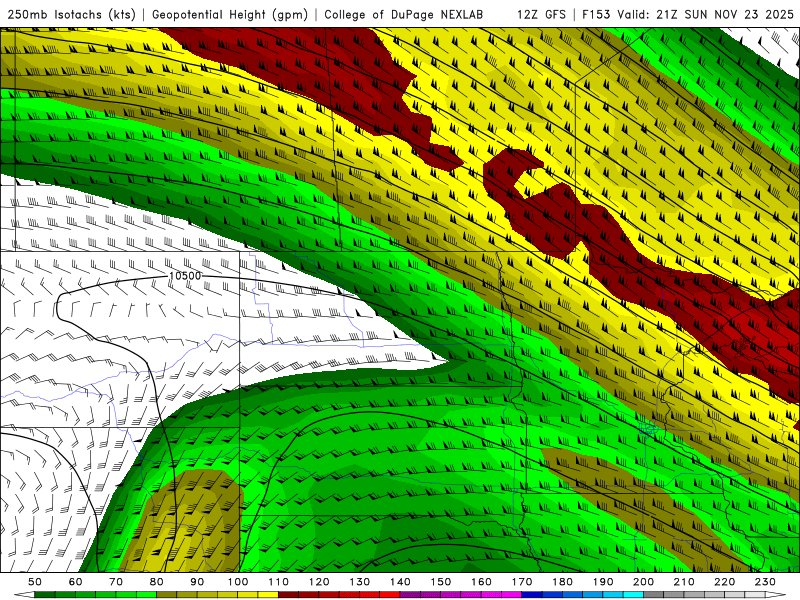Click the 'Valid: 21Z SUN NOV 23 2025' text
Viewport: 800px width, 600px height.
point(706,15)
